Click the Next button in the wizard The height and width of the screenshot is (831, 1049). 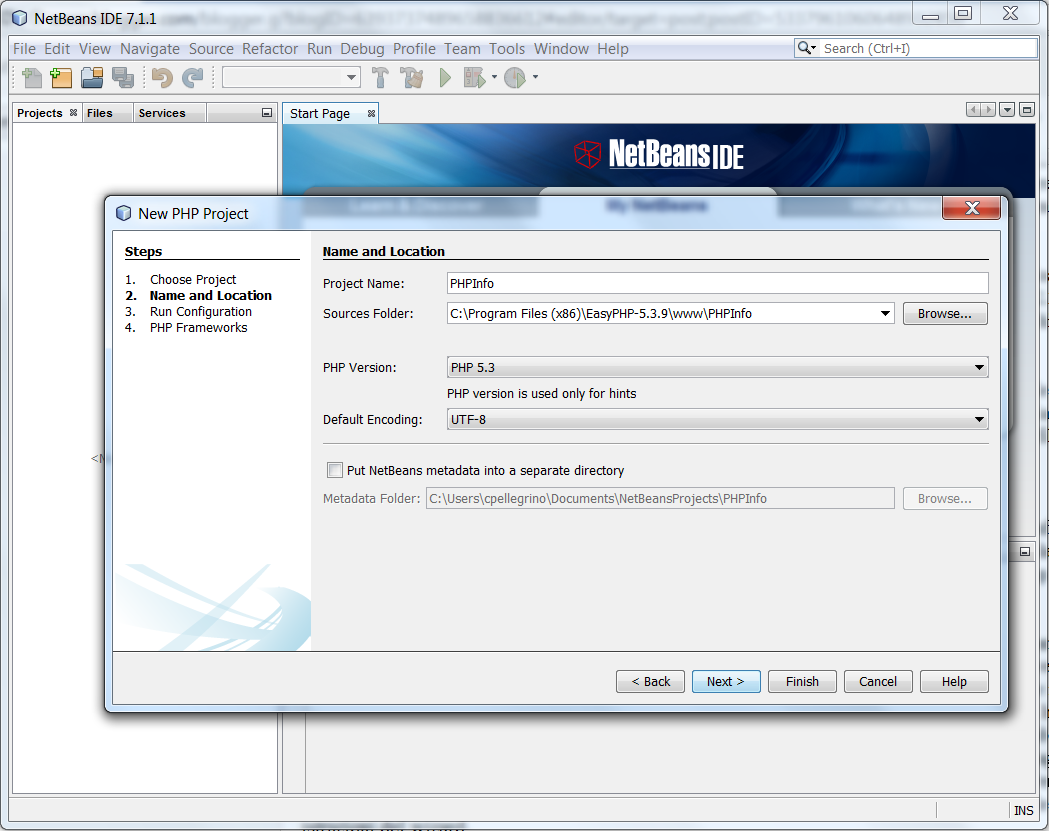726,681
